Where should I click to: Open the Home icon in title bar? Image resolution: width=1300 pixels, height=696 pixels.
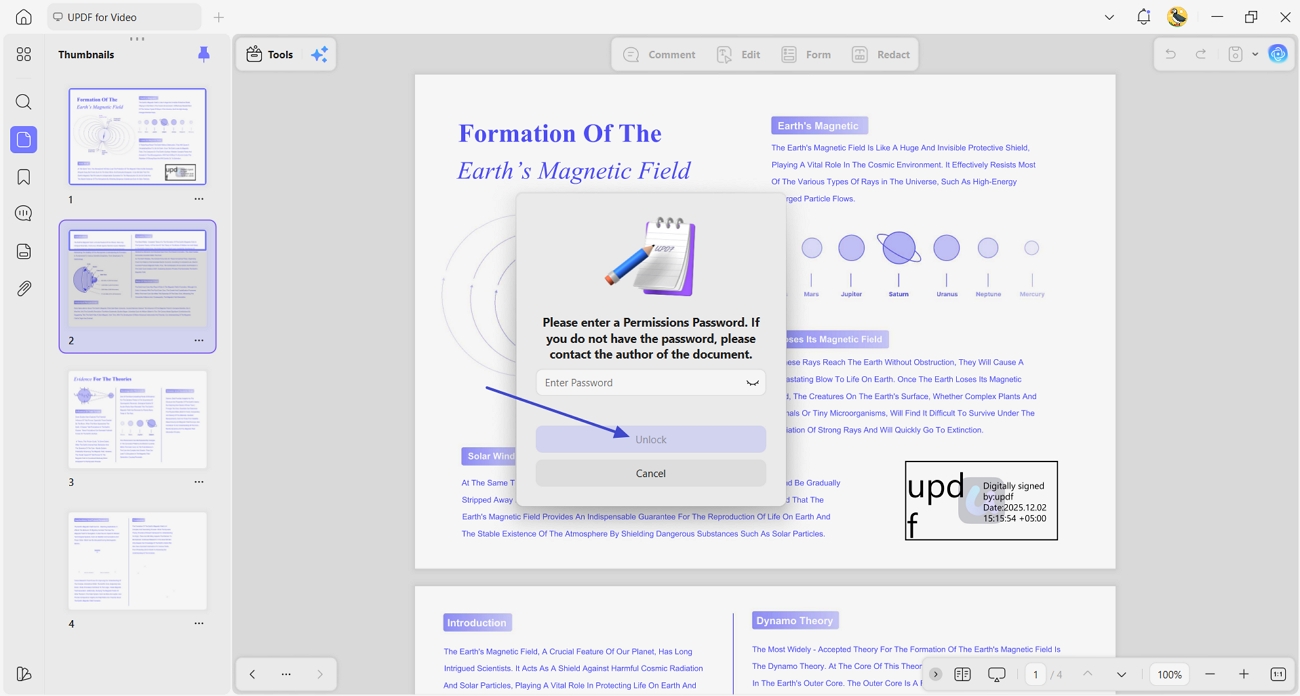[x=24, y=17]
